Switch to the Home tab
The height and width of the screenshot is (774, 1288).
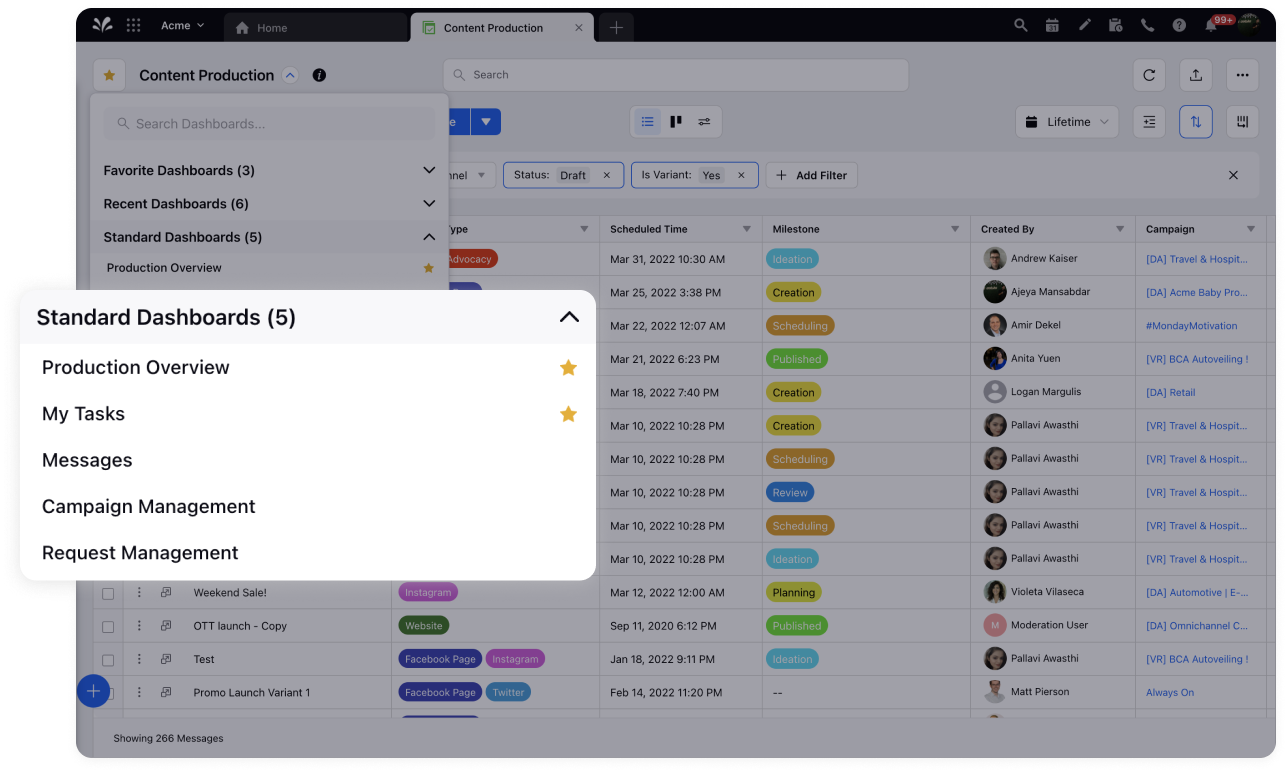[x=272, y=28]
